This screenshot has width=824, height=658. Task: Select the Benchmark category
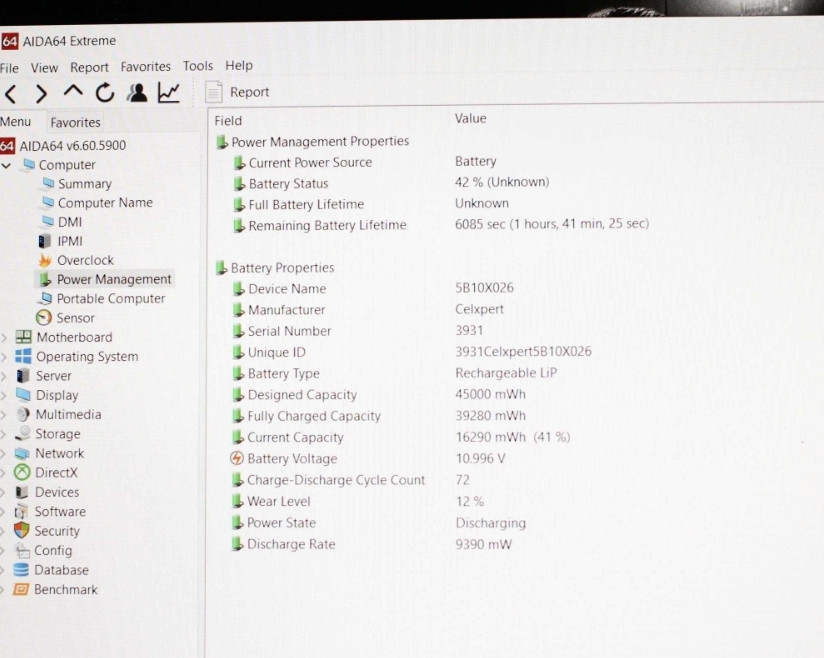tap(65, 590)
